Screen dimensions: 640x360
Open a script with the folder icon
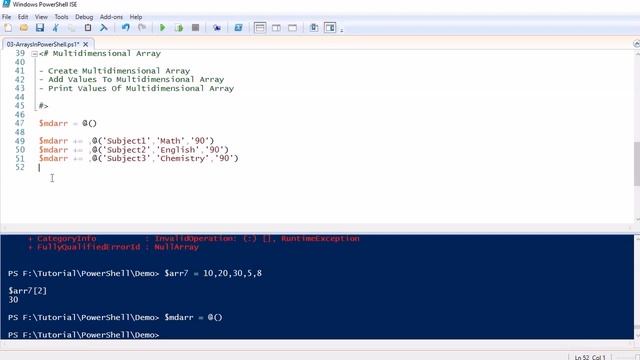pos(24,28)
